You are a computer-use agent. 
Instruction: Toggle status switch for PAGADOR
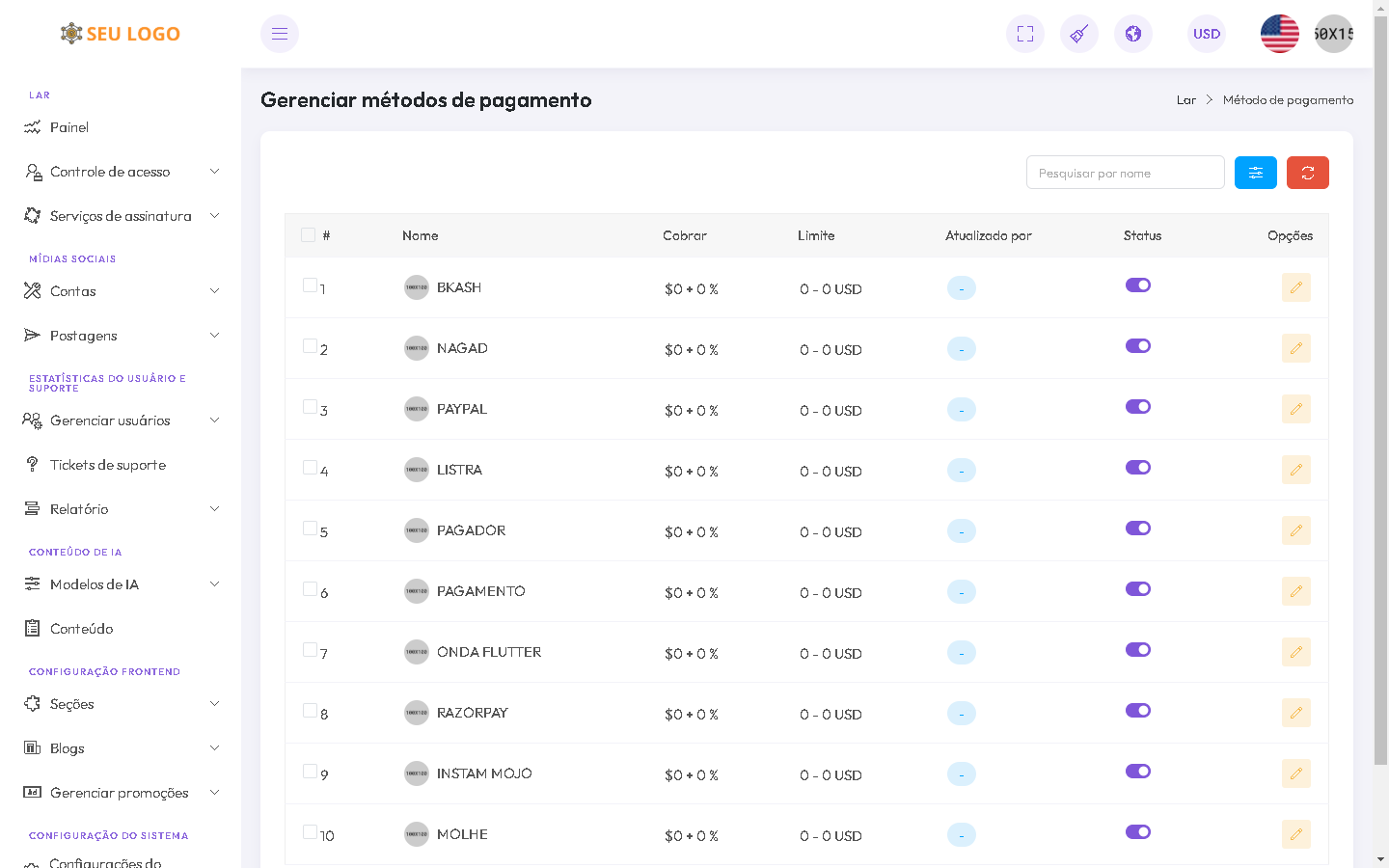1138,529
